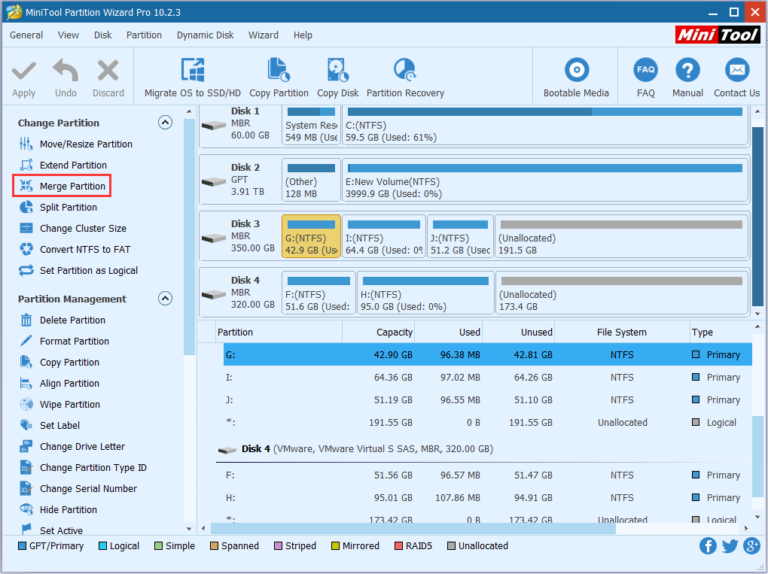Click Merge Partition in sidebar
This screenshot has height=574, width=768.
pos(72,186)
